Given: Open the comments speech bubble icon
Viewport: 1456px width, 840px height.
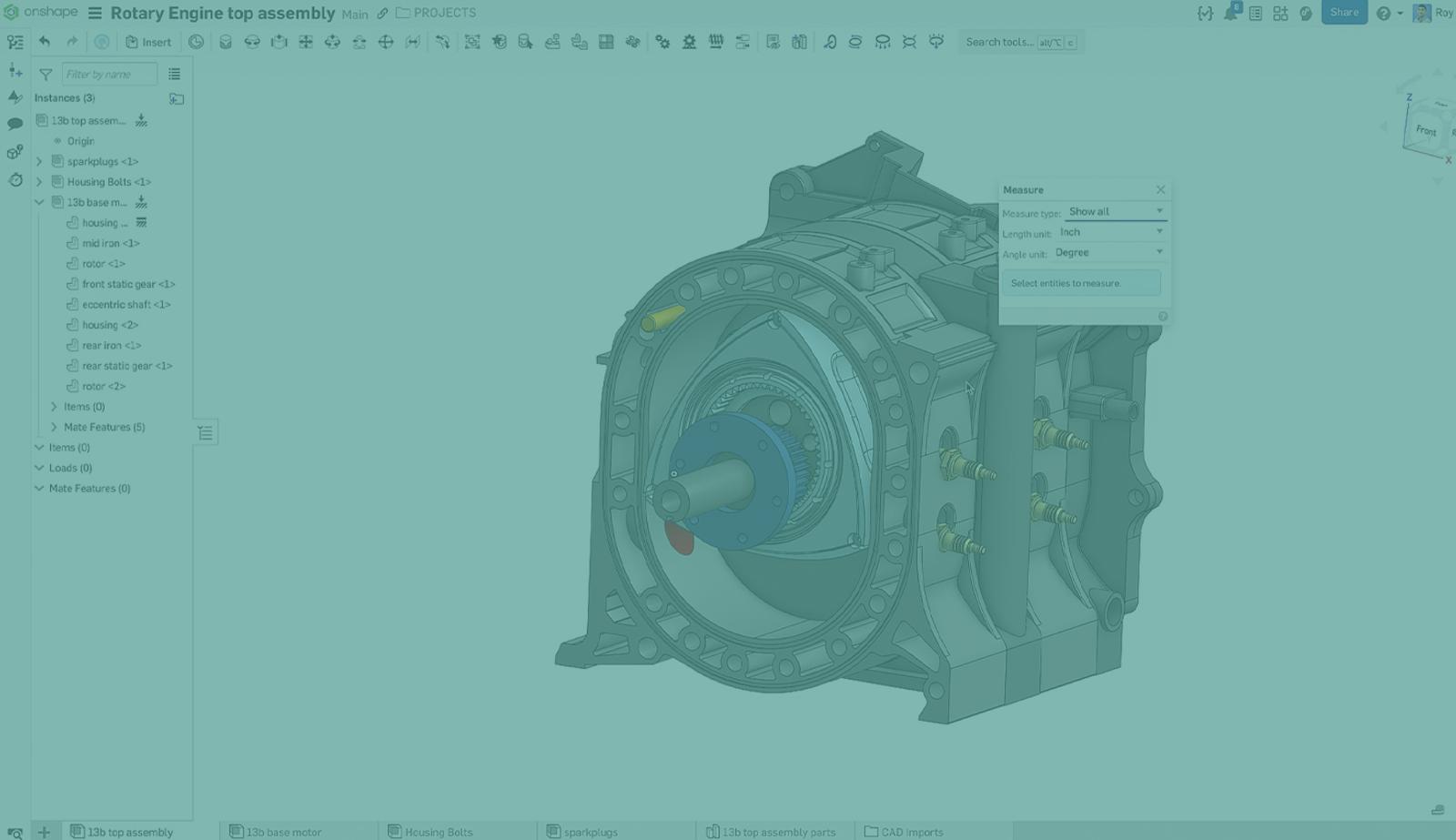Looking at the screenshot, I should click(x=15, y=124).
